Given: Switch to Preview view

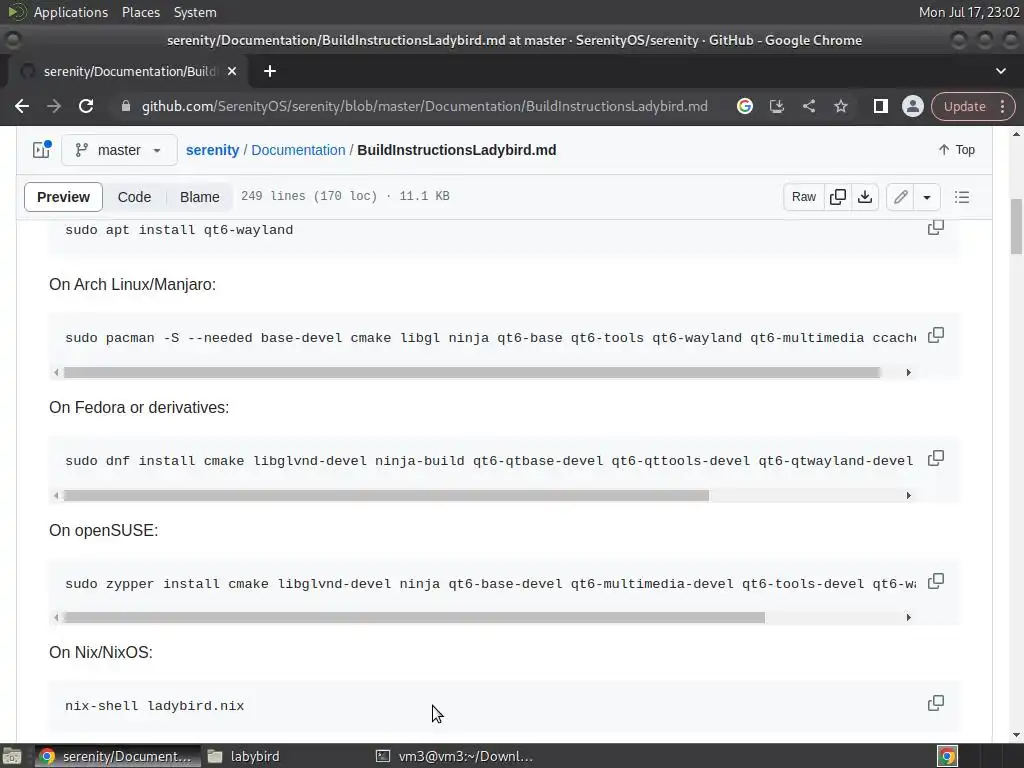Looking at the screenshot, I should coord(63,197).
